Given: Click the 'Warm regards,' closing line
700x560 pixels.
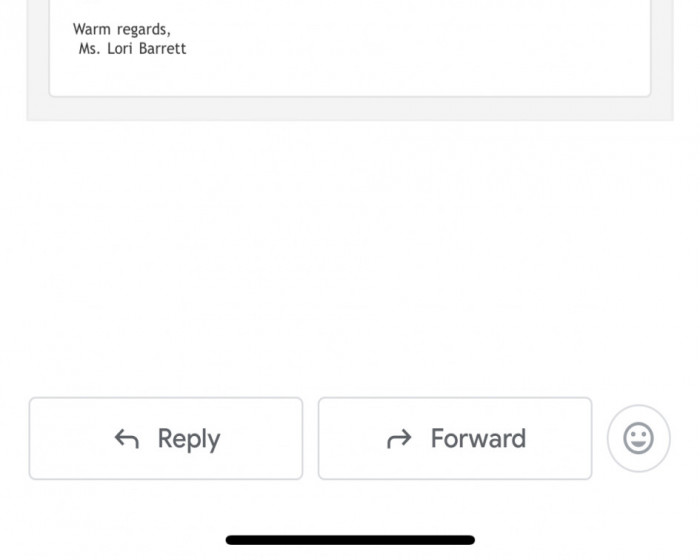Looking at the screenshot, I should pyautogui.click(x=122, y=29).
